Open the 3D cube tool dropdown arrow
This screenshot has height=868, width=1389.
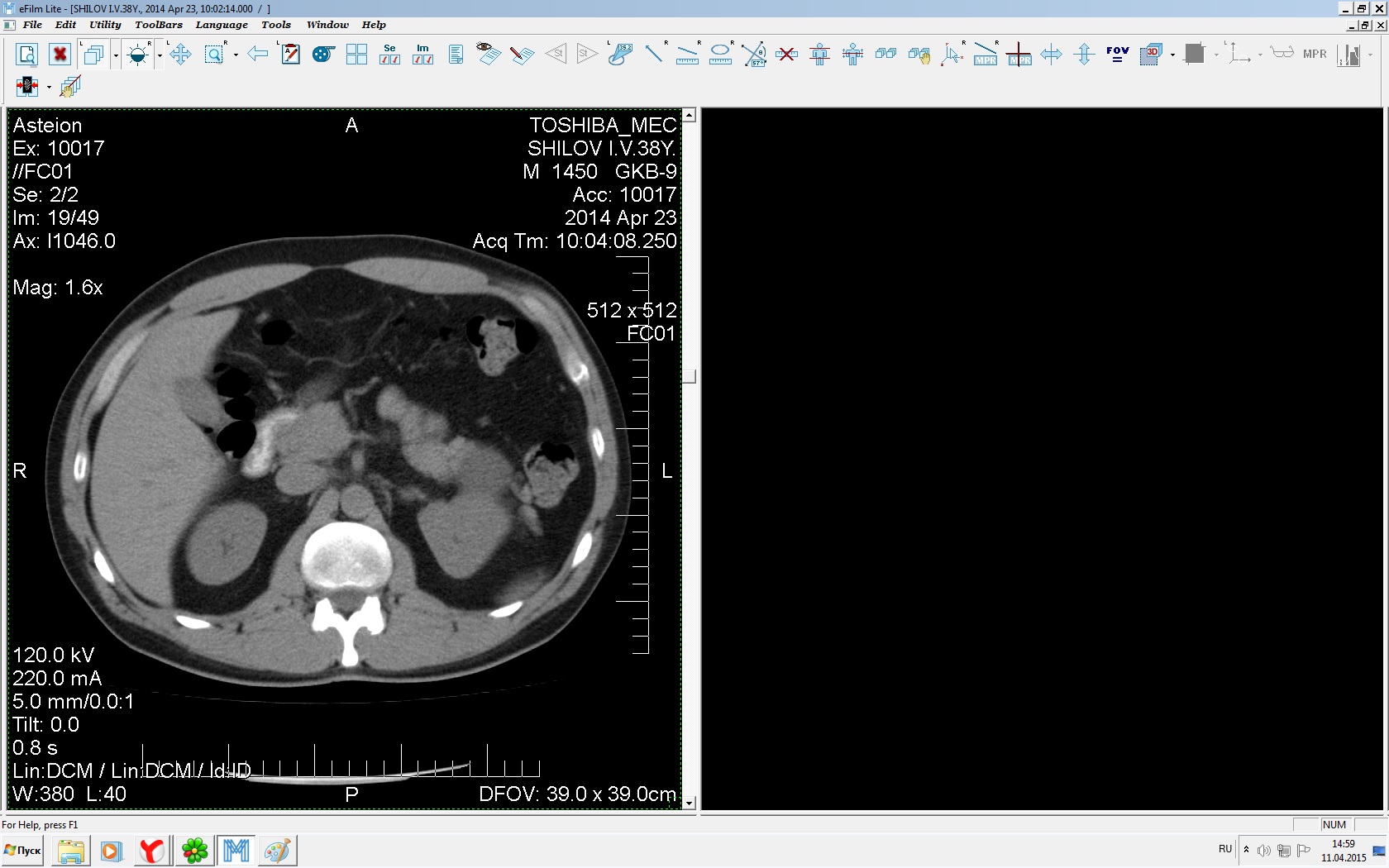click(1172, 55)
